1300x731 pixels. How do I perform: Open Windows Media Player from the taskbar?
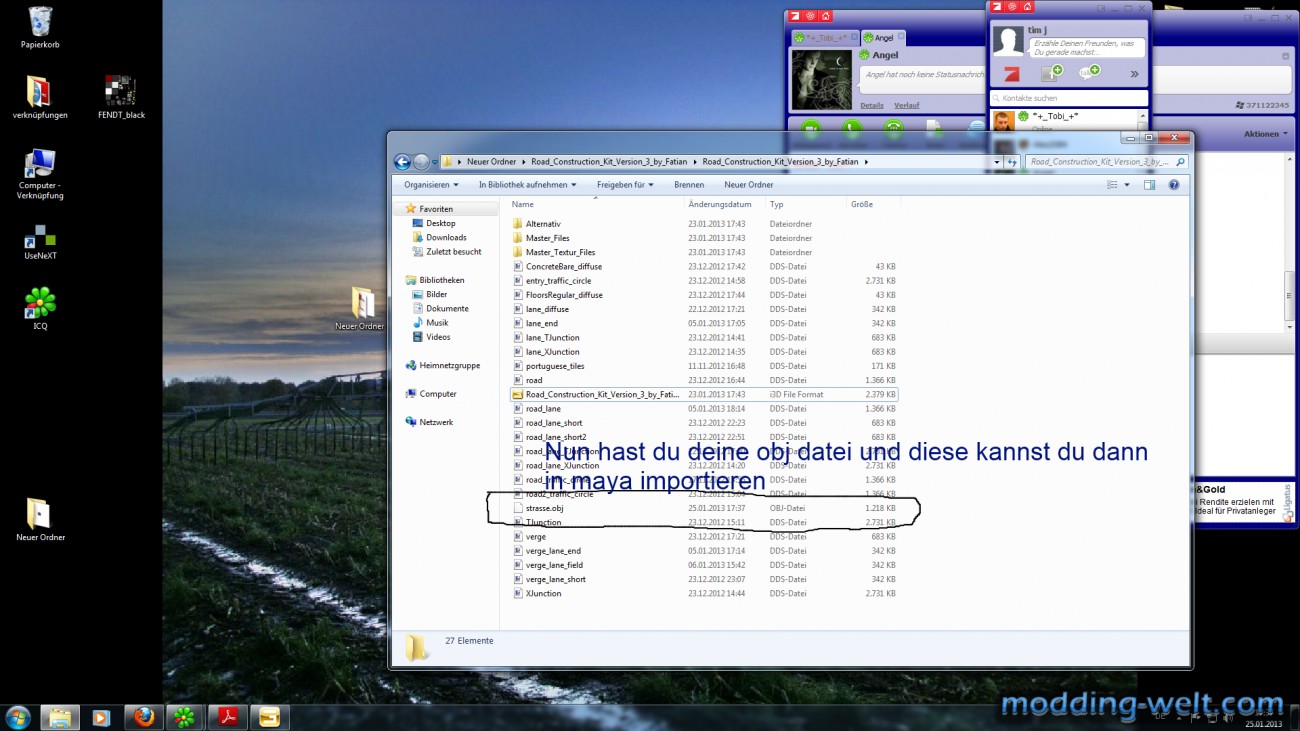[101, 717]
